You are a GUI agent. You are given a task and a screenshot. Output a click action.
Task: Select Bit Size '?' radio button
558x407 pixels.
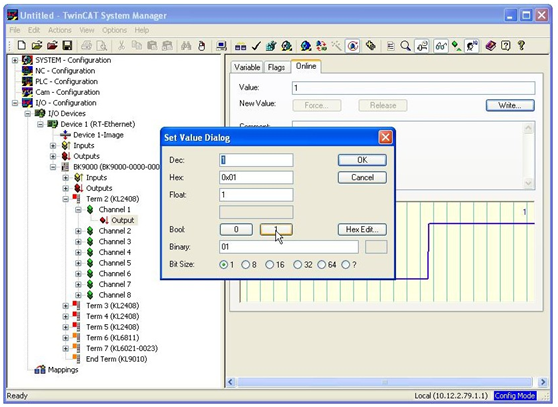[x=346, y=265]
